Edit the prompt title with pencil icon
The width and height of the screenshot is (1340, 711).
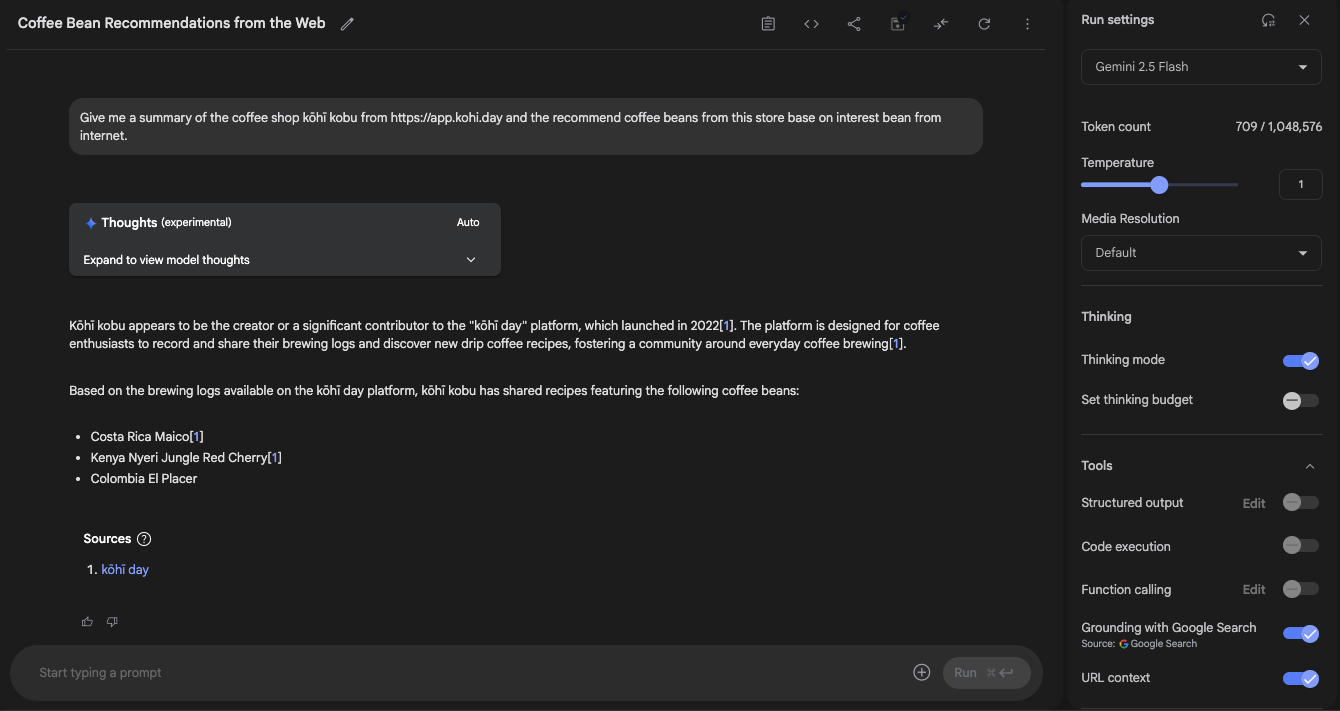[x=347, y=24]
